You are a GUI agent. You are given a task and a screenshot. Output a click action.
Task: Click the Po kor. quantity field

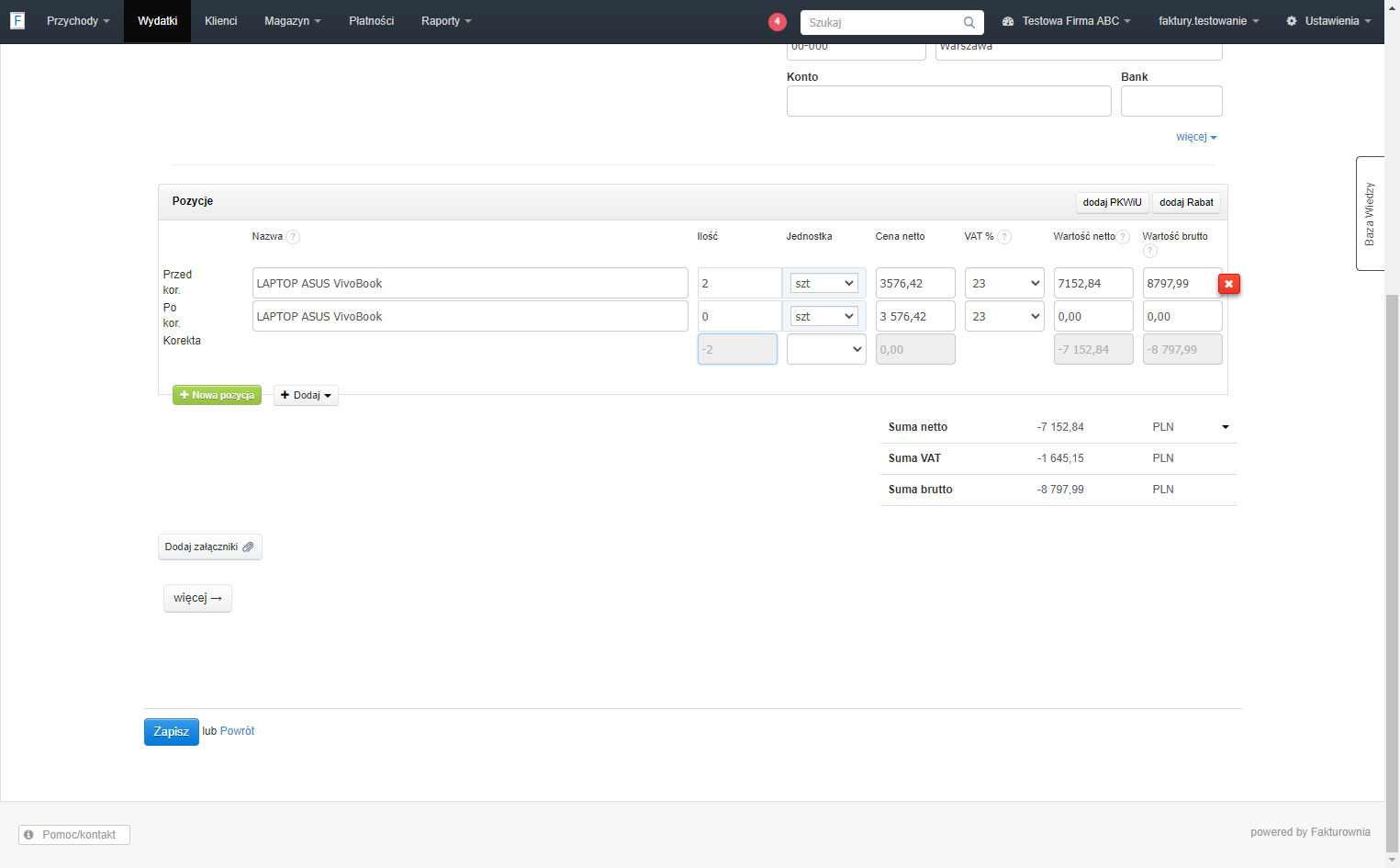click(x=739, y=316)
